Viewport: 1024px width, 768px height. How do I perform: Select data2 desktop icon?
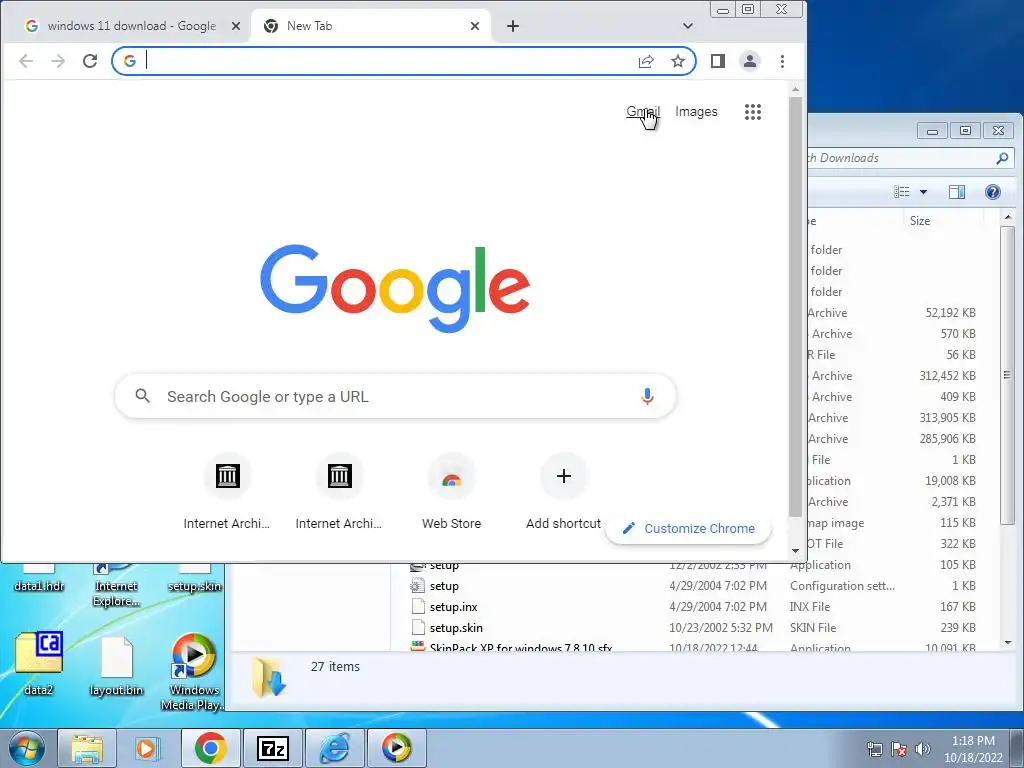(x=39, y=663)
